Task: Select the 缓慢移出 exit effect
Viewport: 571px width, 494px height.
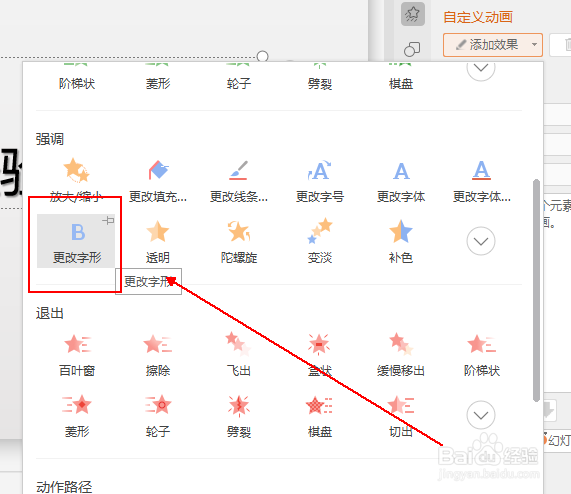Action: pyautogui.click(x=401, y=355)
